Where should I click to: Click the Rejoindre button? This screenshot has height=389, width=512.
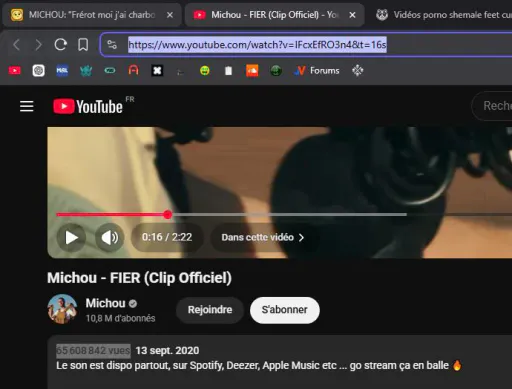click(x=210, y=310)
